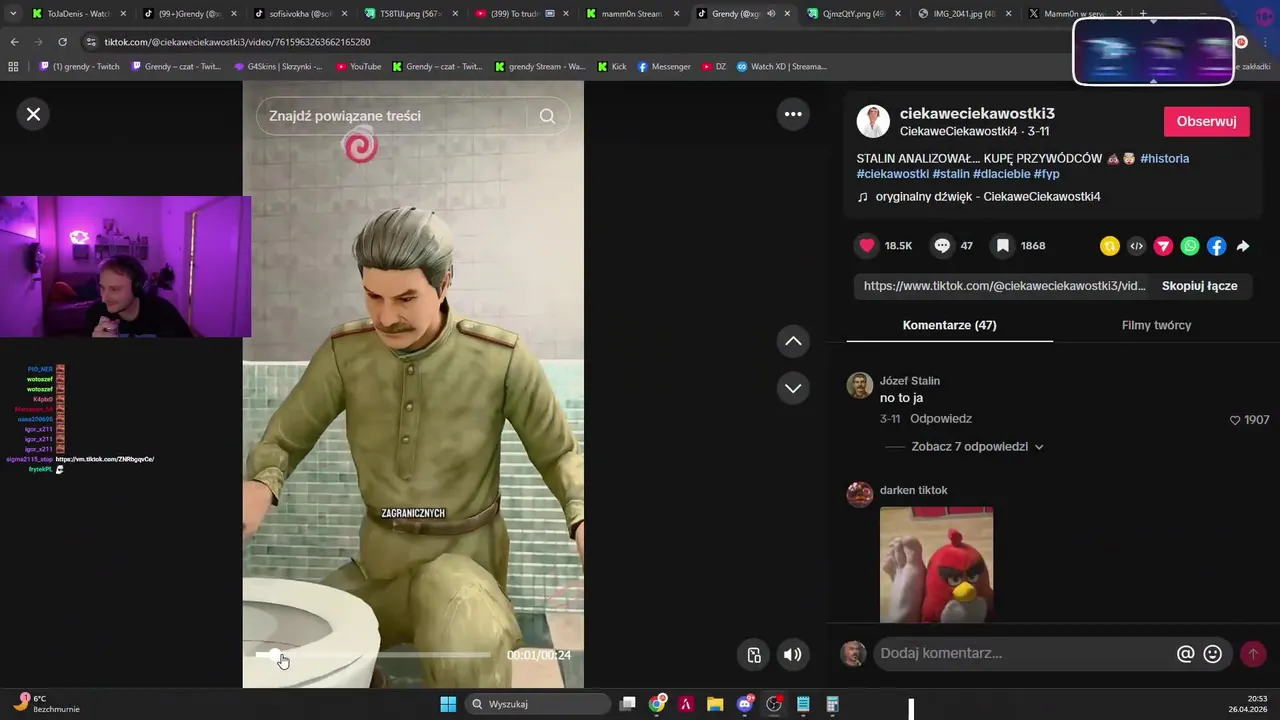Like Józef Stalin's comment heart
The image size is (1280, 720).
pos(1235,420)
